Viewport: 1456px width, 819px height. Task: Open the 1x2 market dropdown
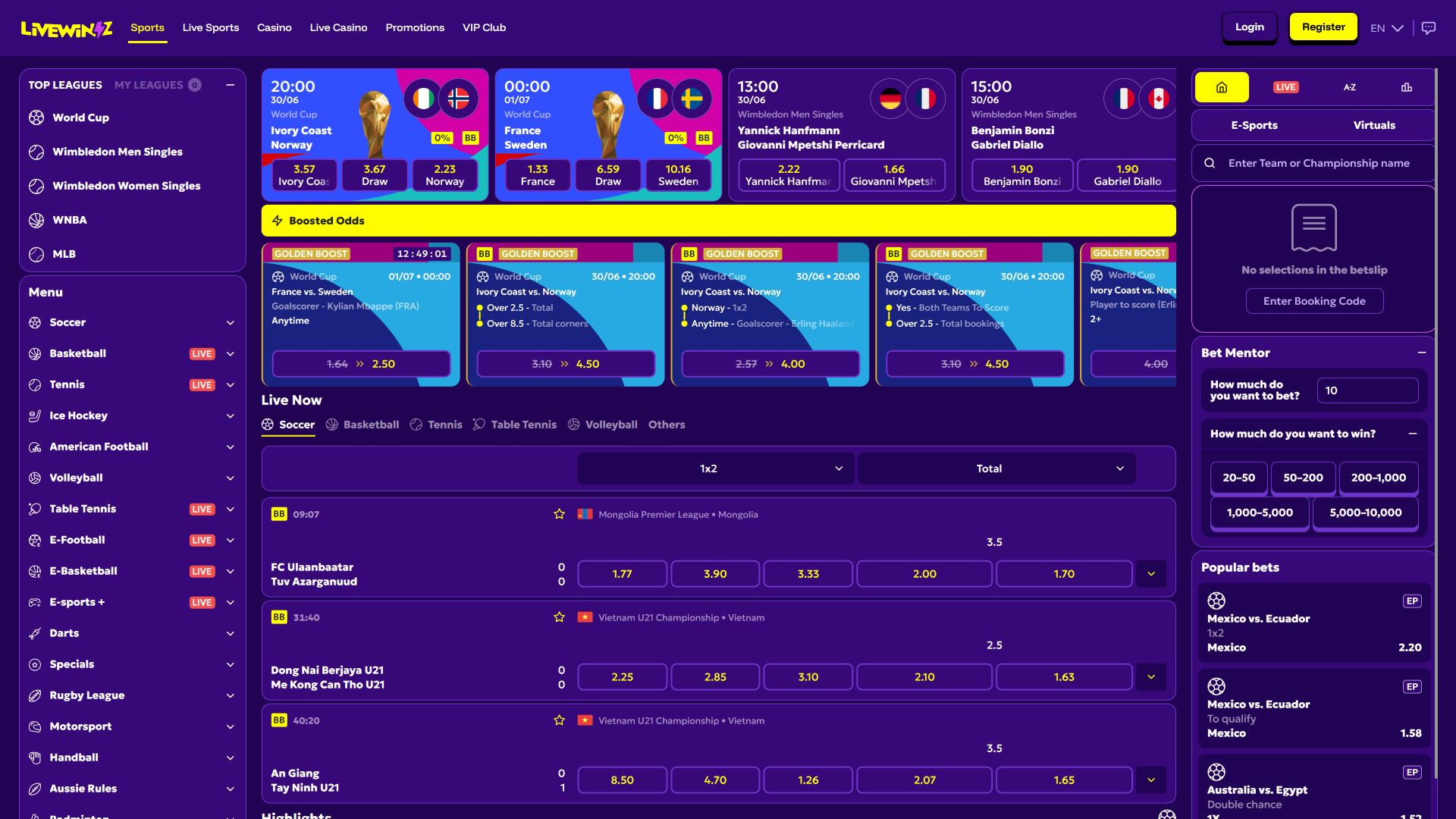point(716,469)
